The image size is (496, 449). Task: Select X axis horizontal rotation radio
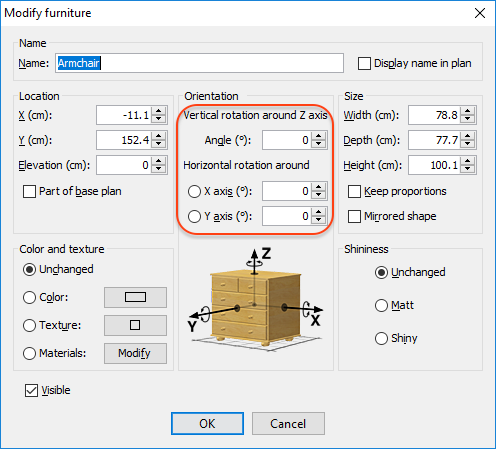click(x=194, y=191)
